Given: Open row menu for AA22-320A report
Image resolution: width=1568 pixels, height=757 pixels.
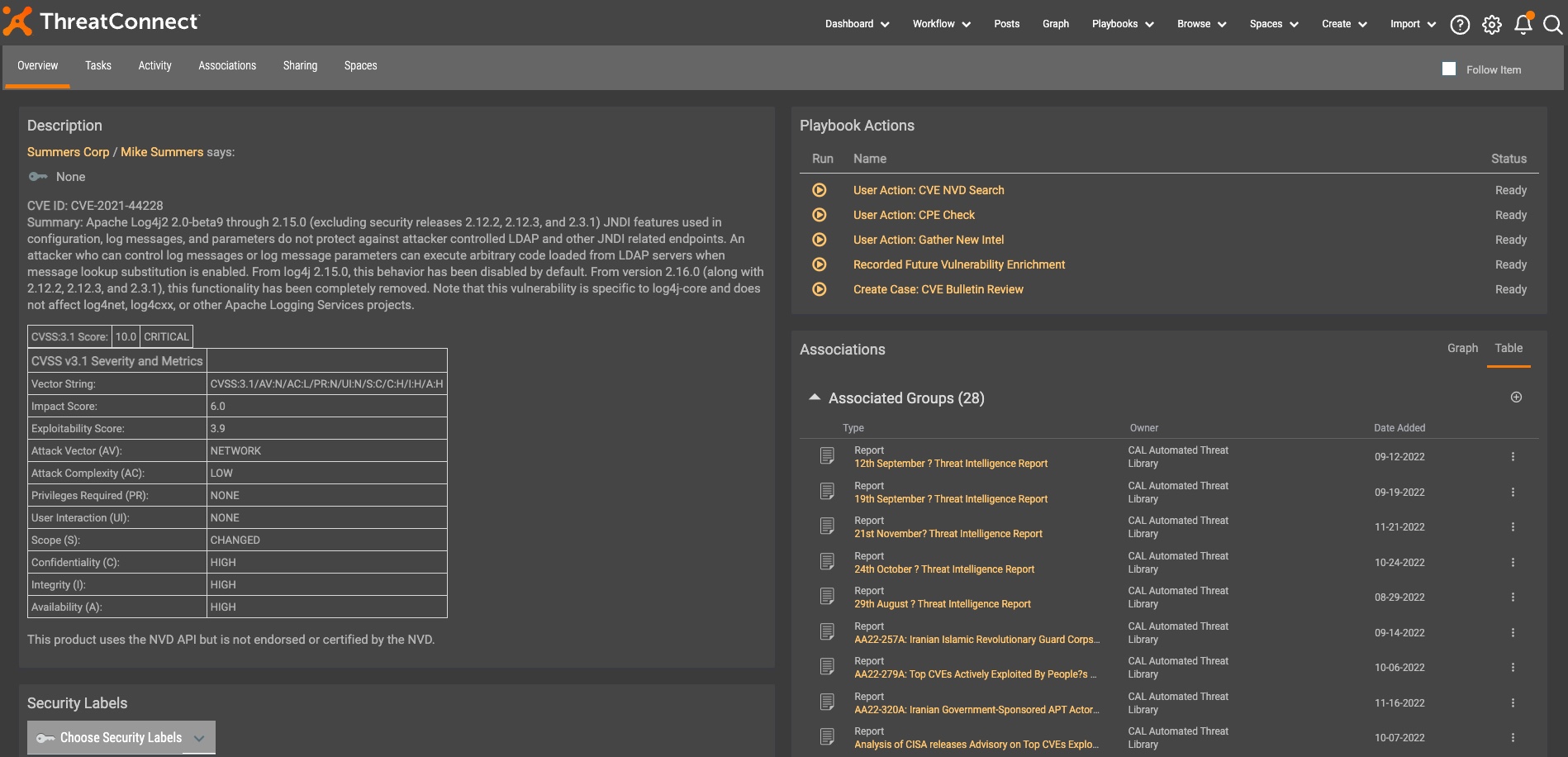Looking at the screenshot, I should tap(1513, 703).
